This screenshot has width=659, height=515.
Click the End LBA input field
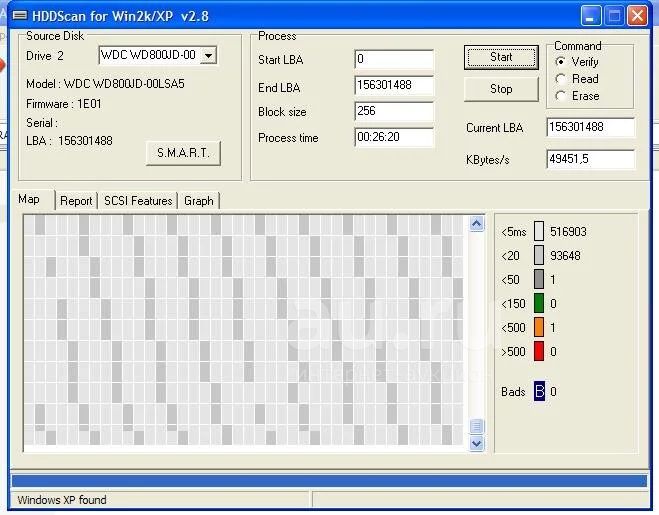click(x=394, y=85)
